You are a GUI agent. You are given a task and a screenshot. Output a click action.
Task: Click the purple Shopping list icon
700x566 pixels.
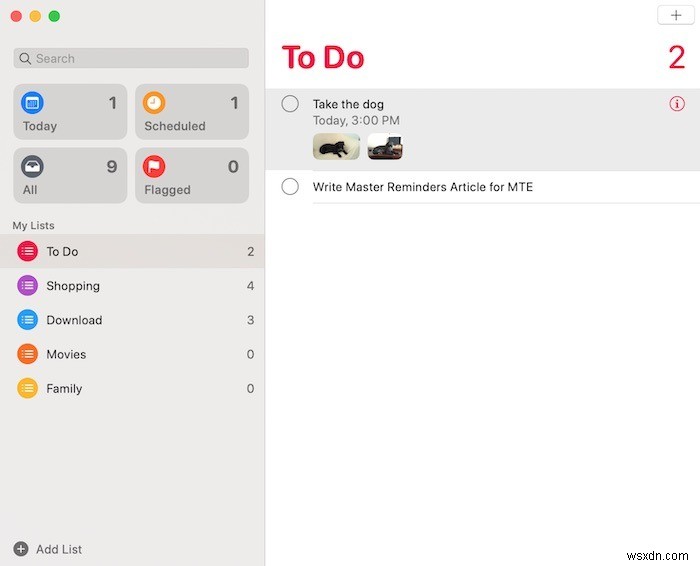27,286
